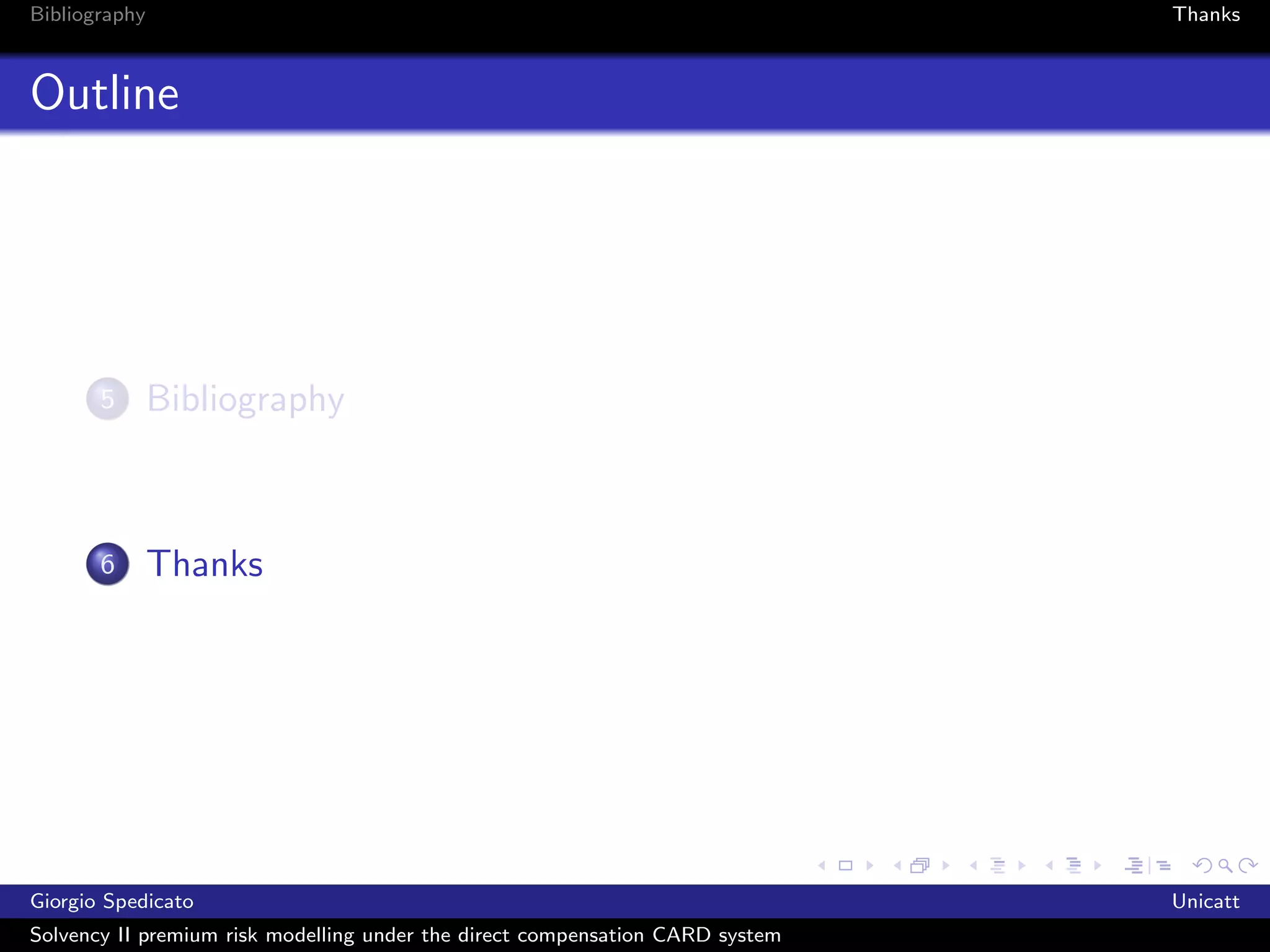Click the go forward curved arrow icon

coord(1248,865)
